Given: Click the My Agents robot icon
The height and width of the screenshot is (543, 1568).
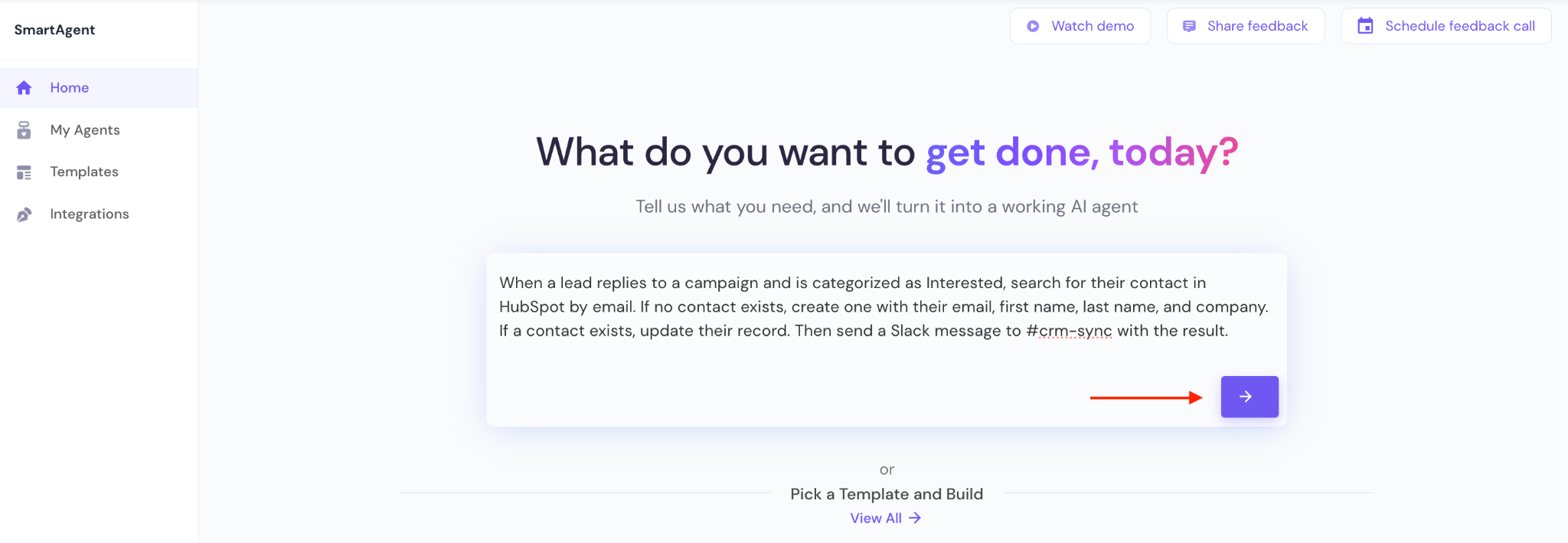Looking at the screenshot, I should click(x=24, y=130).
